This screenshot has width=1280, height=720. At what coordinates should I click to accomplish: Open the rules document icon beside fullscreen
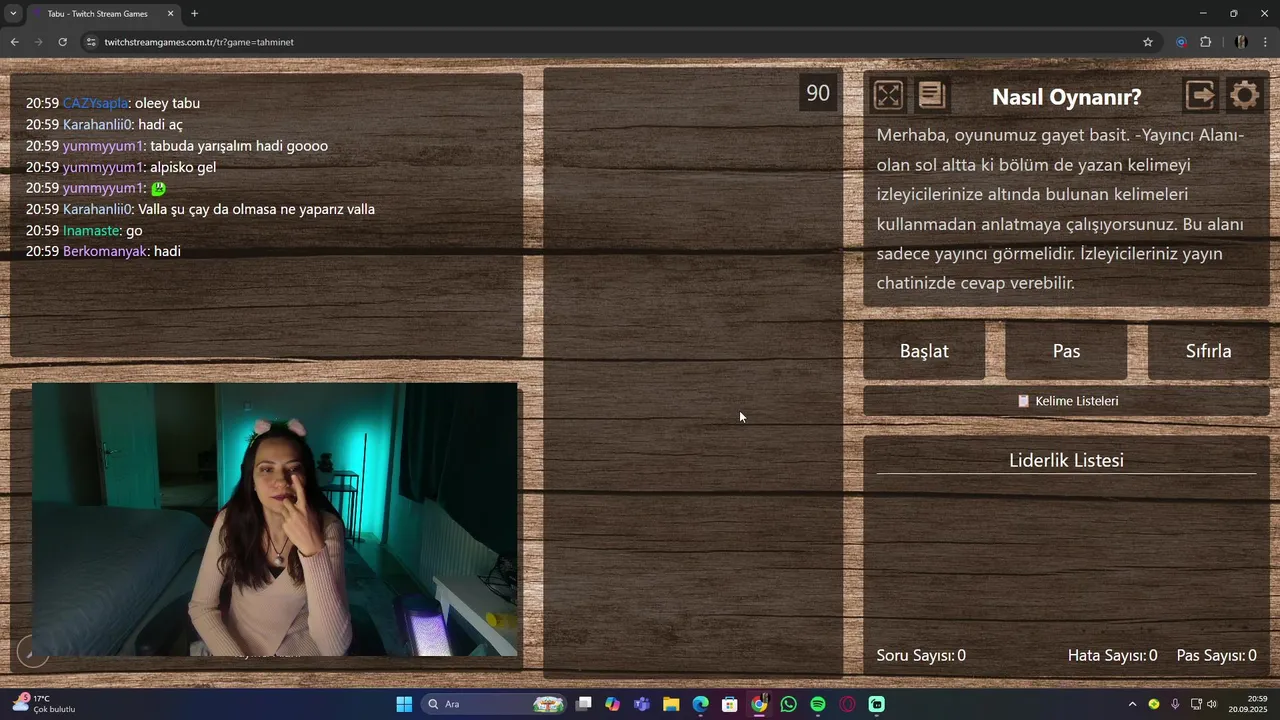tap(931, 95)
